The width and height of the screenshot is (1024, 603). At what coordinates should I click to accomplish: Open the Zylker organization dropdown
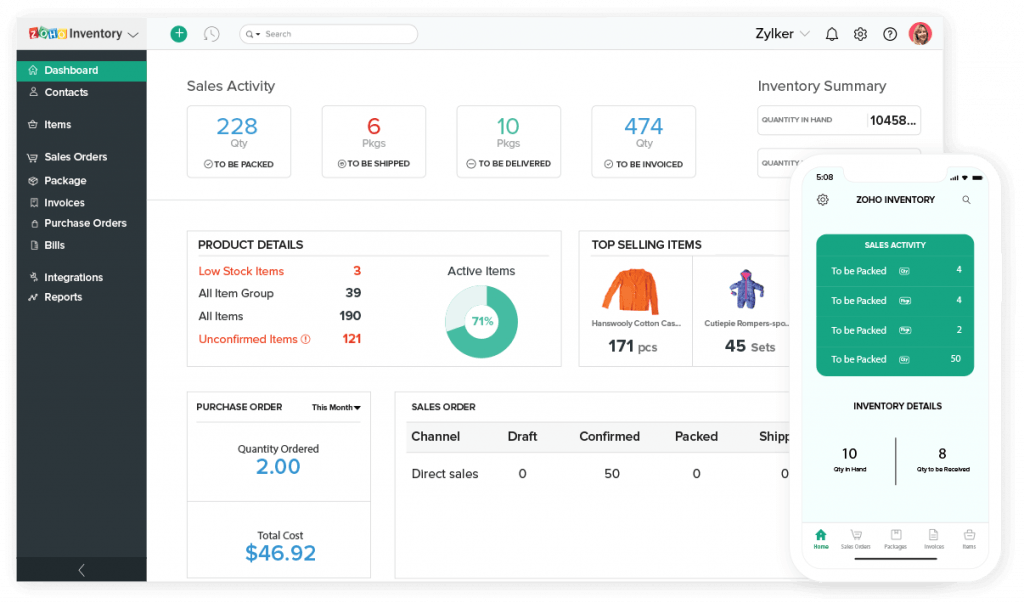(x=781, y=33)
